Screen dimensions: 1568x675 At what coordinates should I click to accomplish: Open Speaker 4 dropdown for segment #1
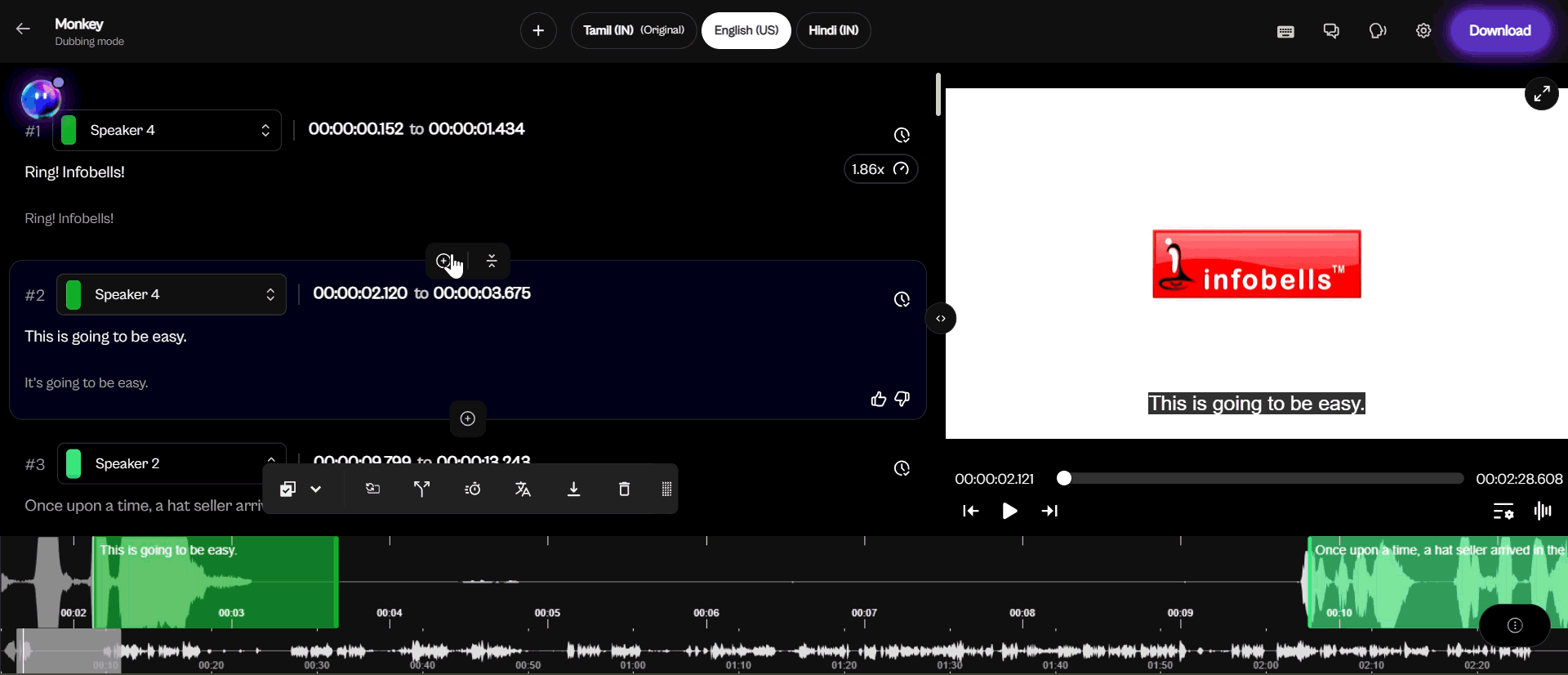(167, 131)
